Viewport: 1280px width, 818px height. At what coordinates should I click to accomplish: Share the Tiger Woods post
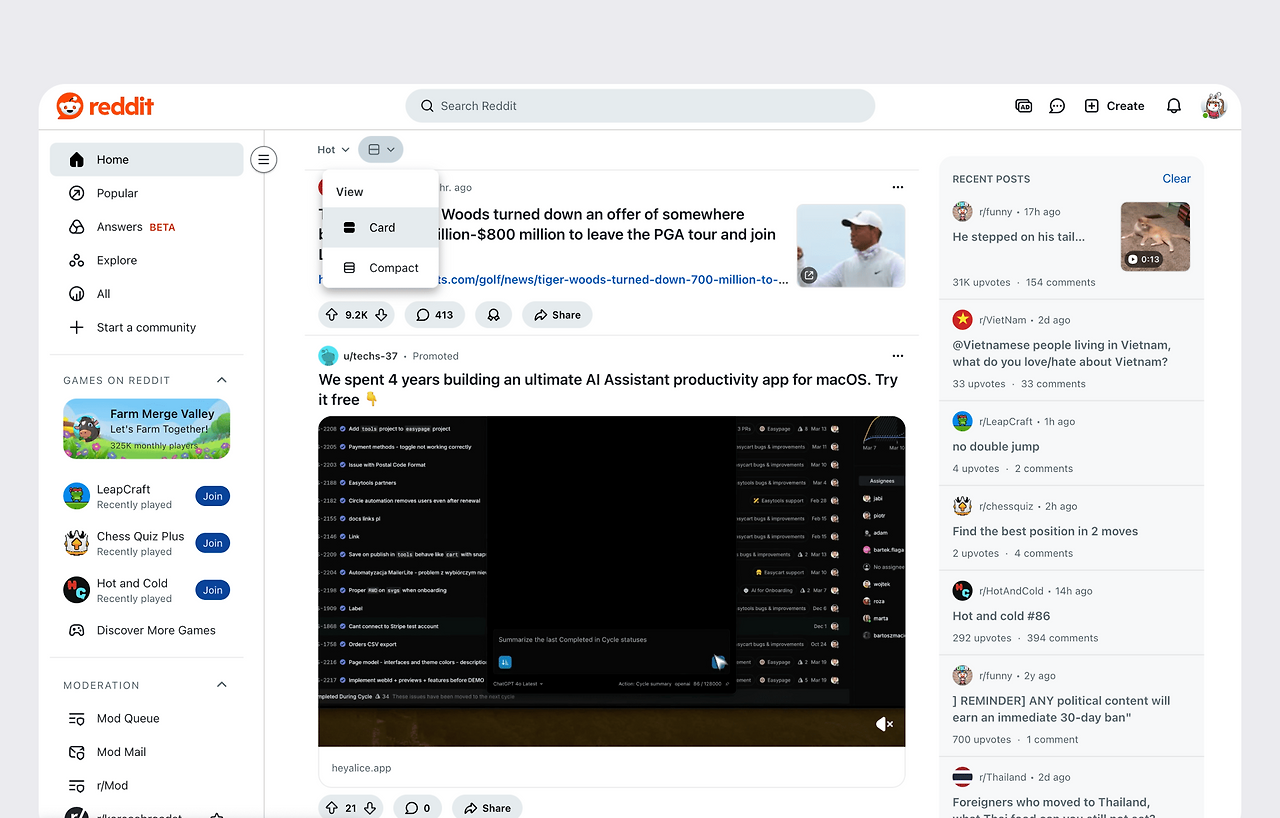pos(557,315)
